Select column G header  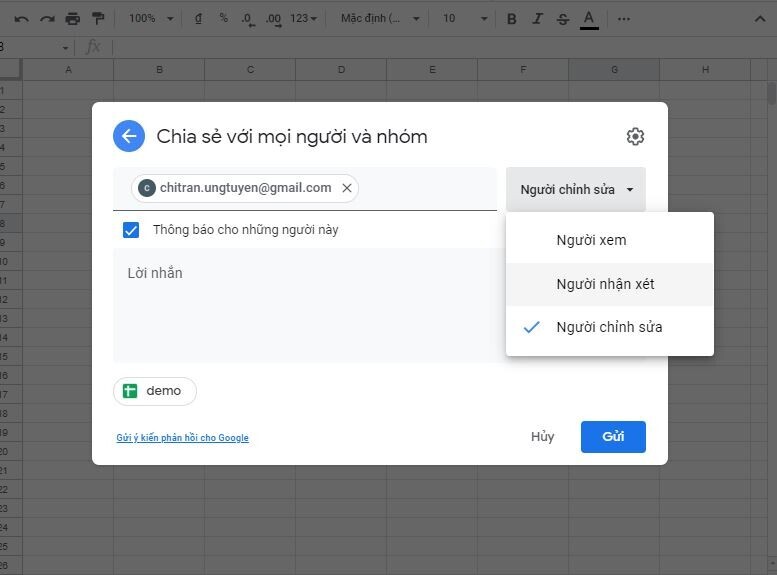(x=614, y=69)
